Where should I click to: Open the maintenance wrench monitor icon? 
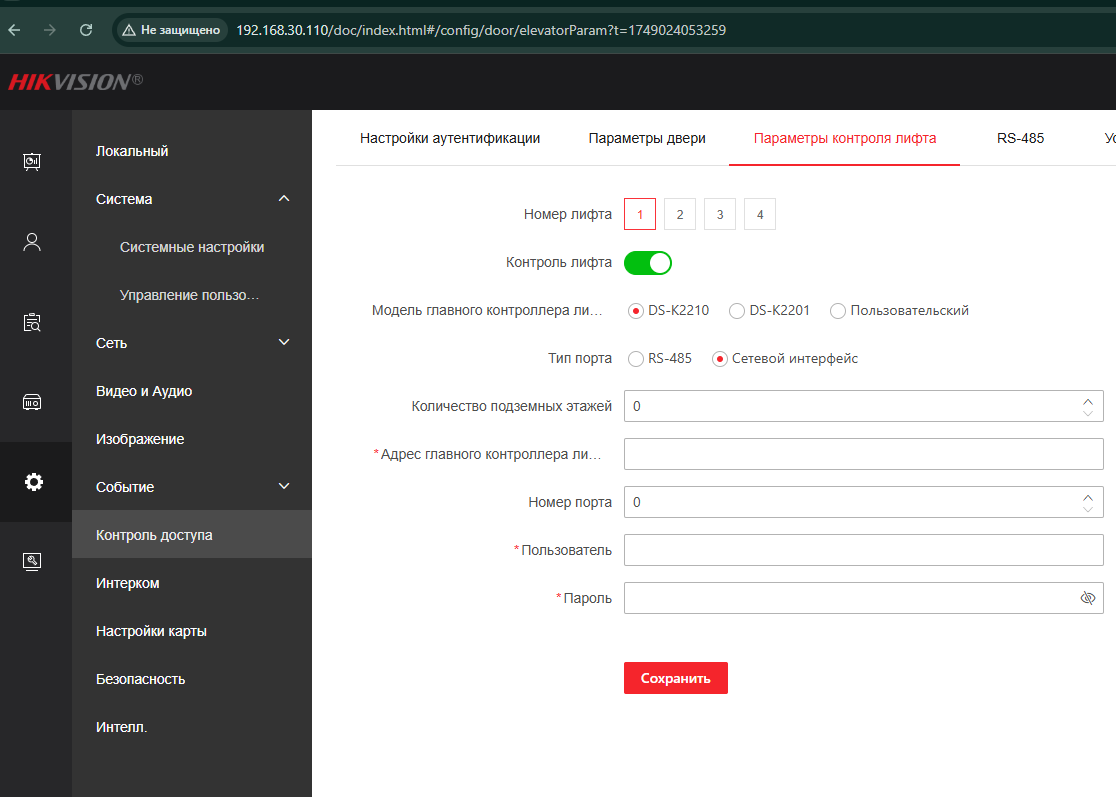[32, 561]
